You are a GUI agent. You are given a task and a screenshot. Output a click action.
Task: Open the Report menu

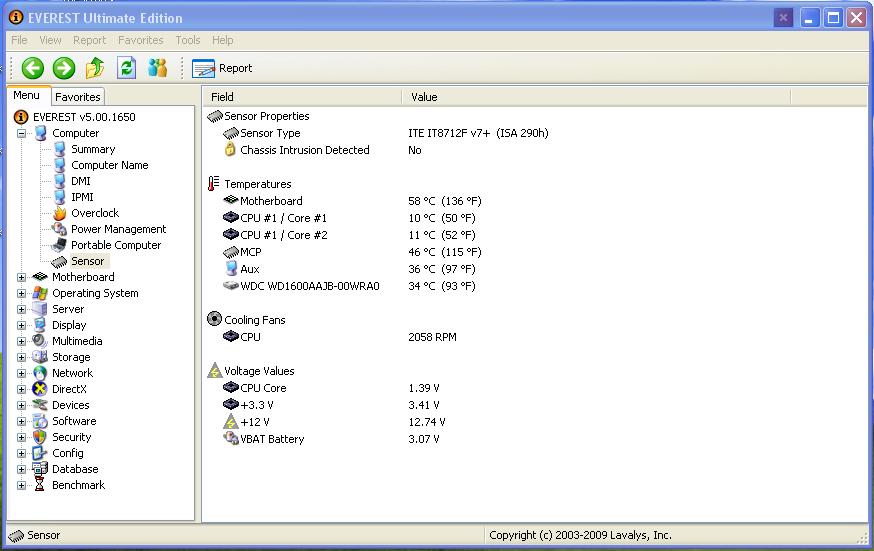[x=89, y=40]
